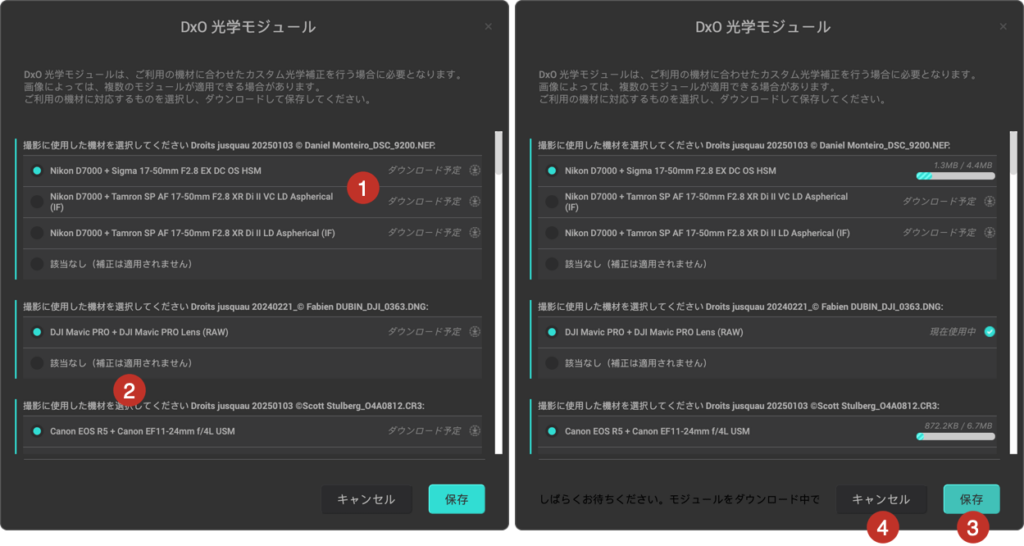Click キャンセル button in left dialog
The height and width of the screenshot is (546, 1024).
click(366, 500)
